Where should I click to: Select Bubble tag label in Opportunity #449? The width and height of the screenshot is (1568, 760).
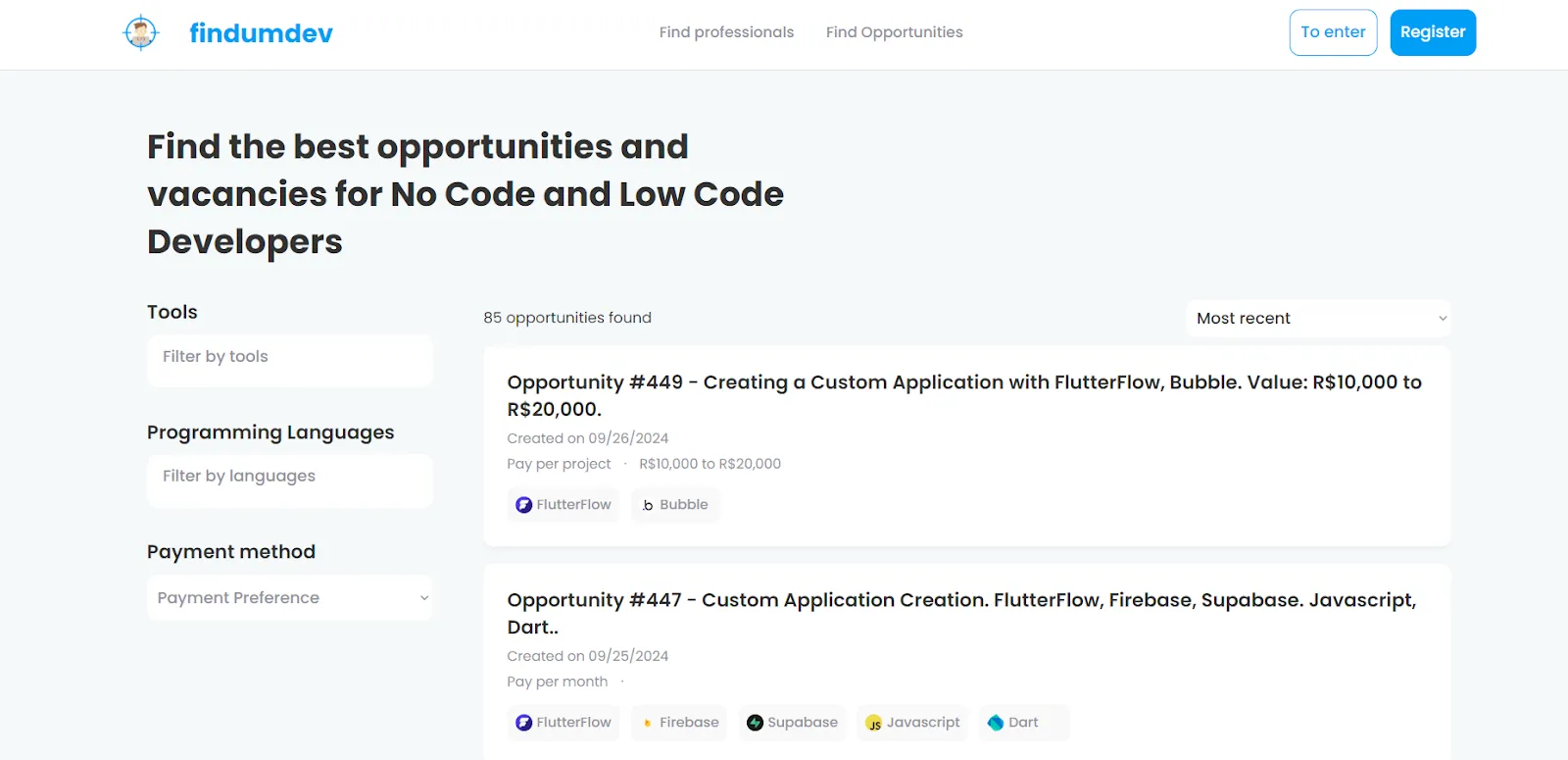pos(684,504)
